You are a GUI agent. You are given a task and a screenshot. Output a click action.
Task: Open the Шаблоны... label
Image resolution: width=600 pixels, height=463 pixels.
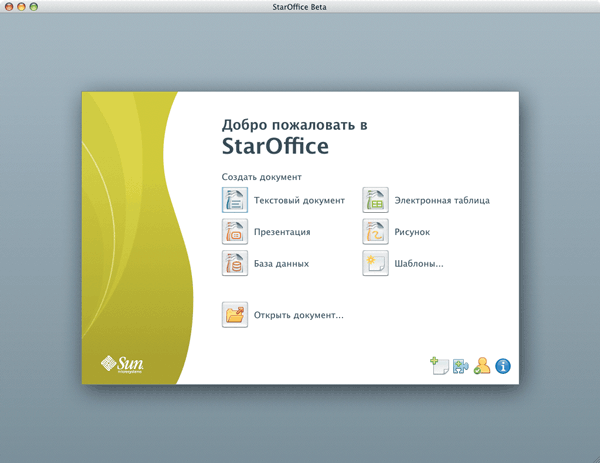[x=419, y=264]
